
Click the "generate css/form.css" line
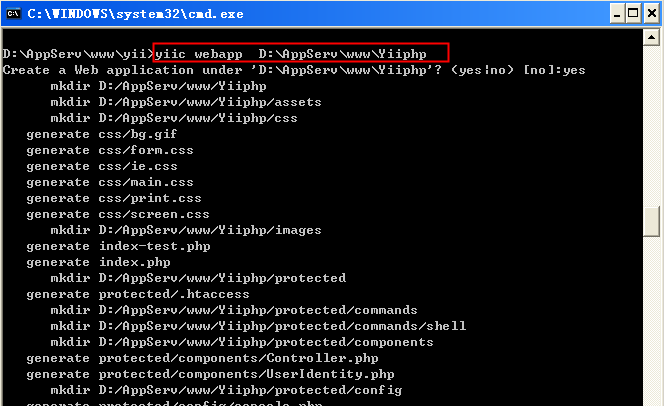tap(110, 150)
